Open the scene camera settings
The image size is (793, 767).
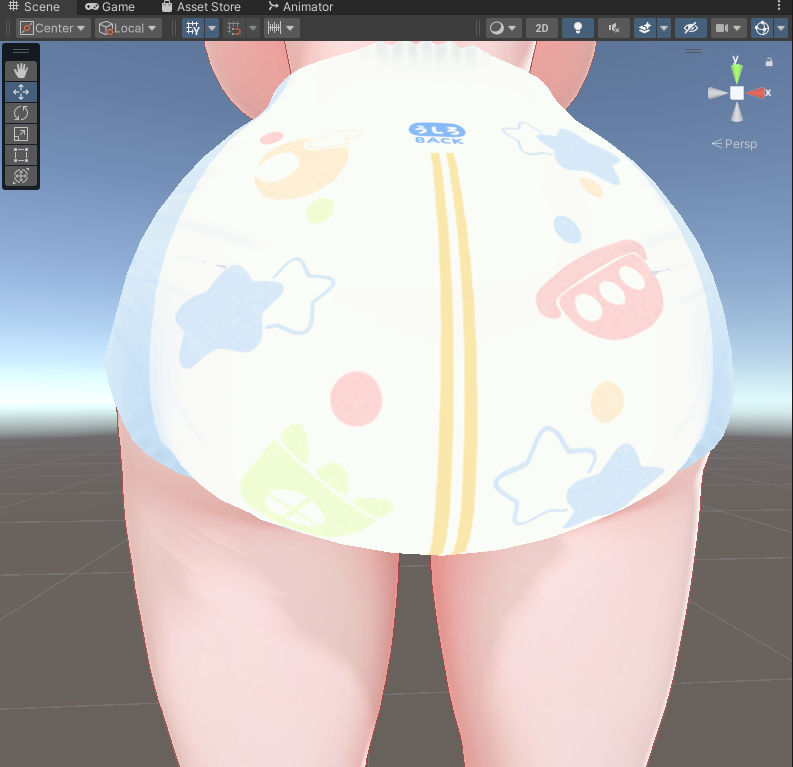(721, 28)
